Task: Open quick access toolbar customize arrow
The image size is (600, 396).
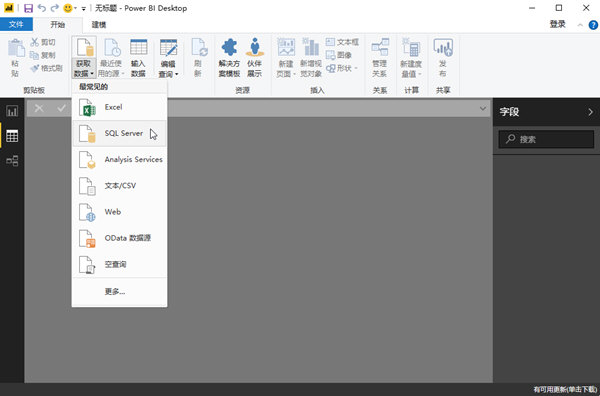Action: 84,8
